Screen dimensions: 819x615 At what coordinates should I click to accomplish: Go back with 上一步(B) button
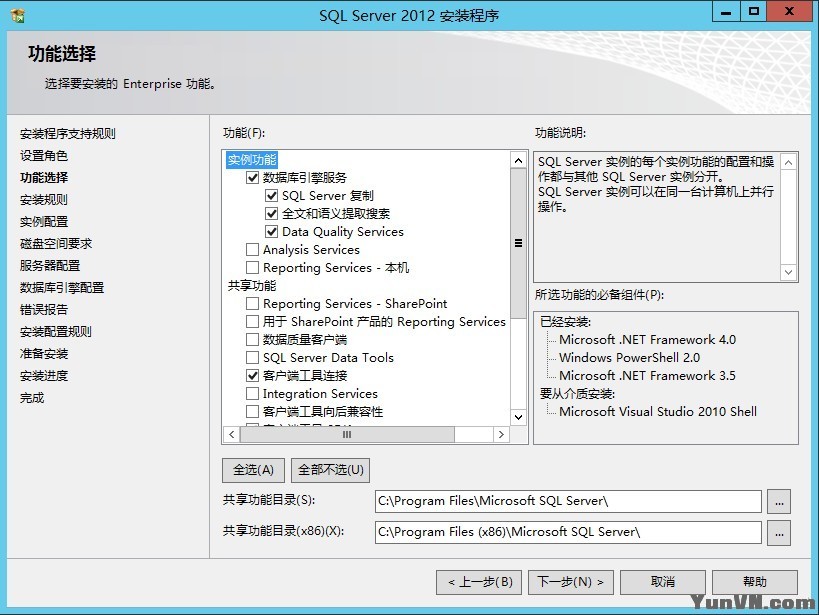click(x=479, y=582)
